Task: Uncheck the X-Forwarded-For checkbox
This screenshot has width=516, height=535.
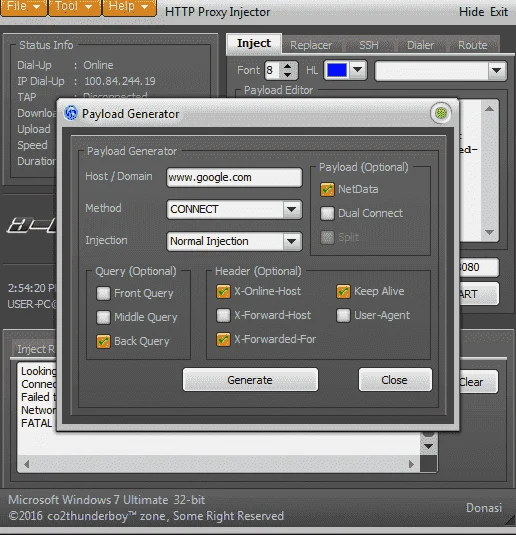Action: tap(224, 339)
